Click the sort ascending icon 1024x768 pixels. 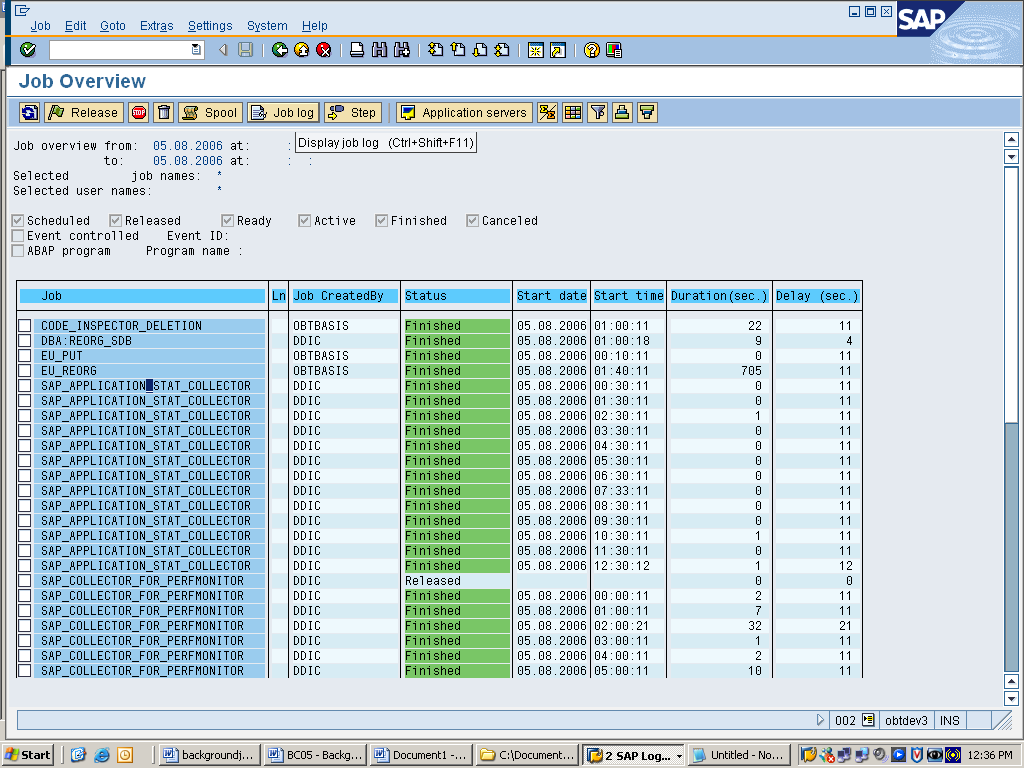pyautogui.click(x=622, y=112)
